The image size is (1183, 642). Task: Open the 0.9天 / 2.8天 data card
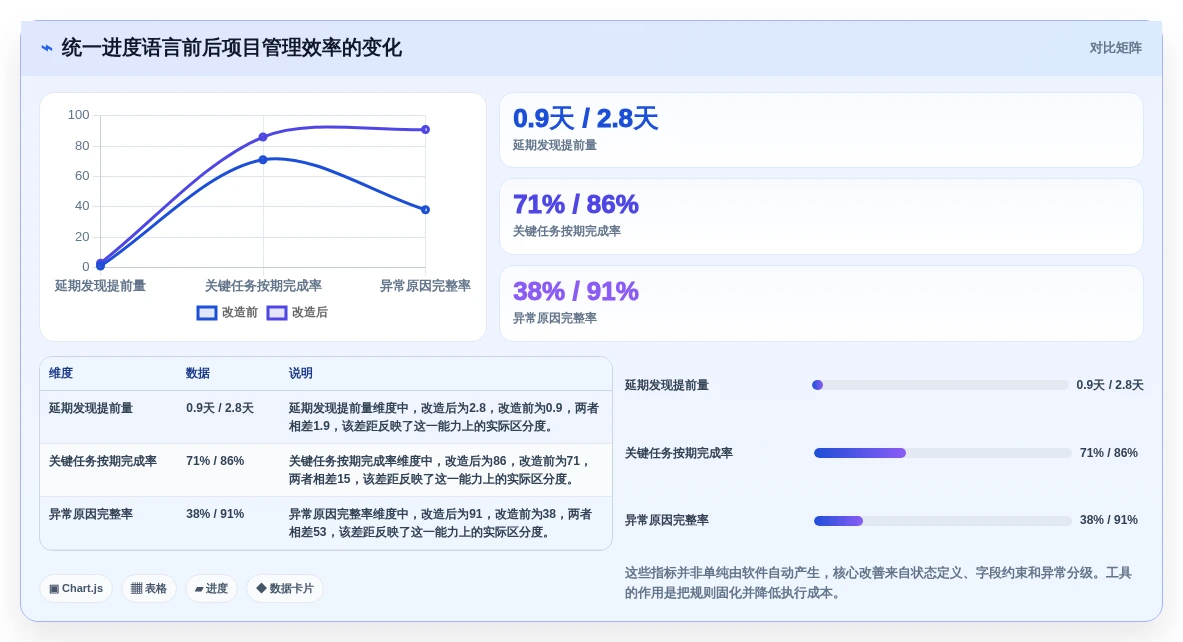(x=821, y=130)
